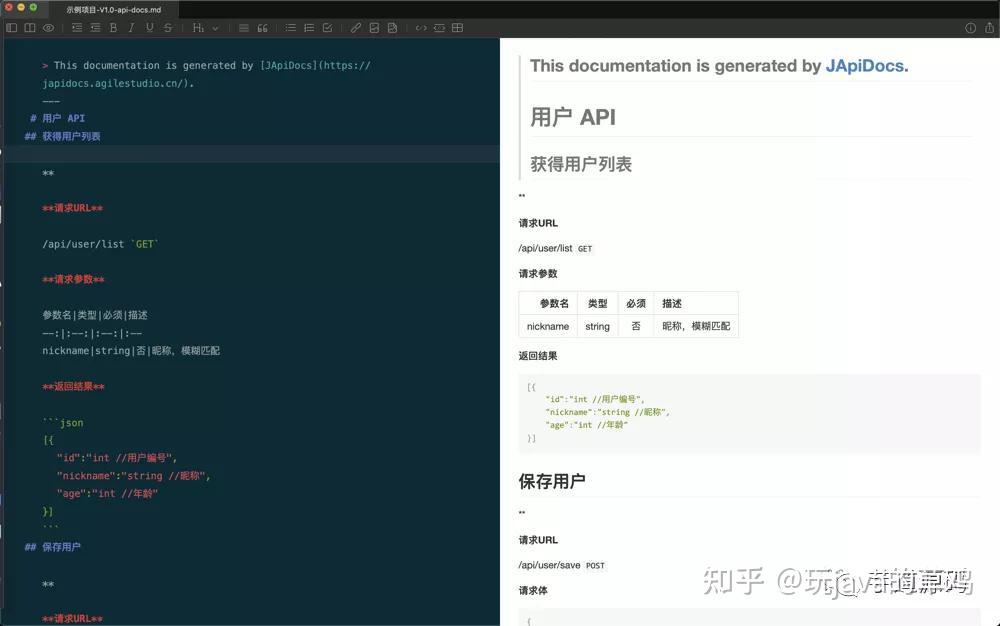The image size is (1000, 626).
Task: Insert a table using the table icon
Action: pos(457,27)
